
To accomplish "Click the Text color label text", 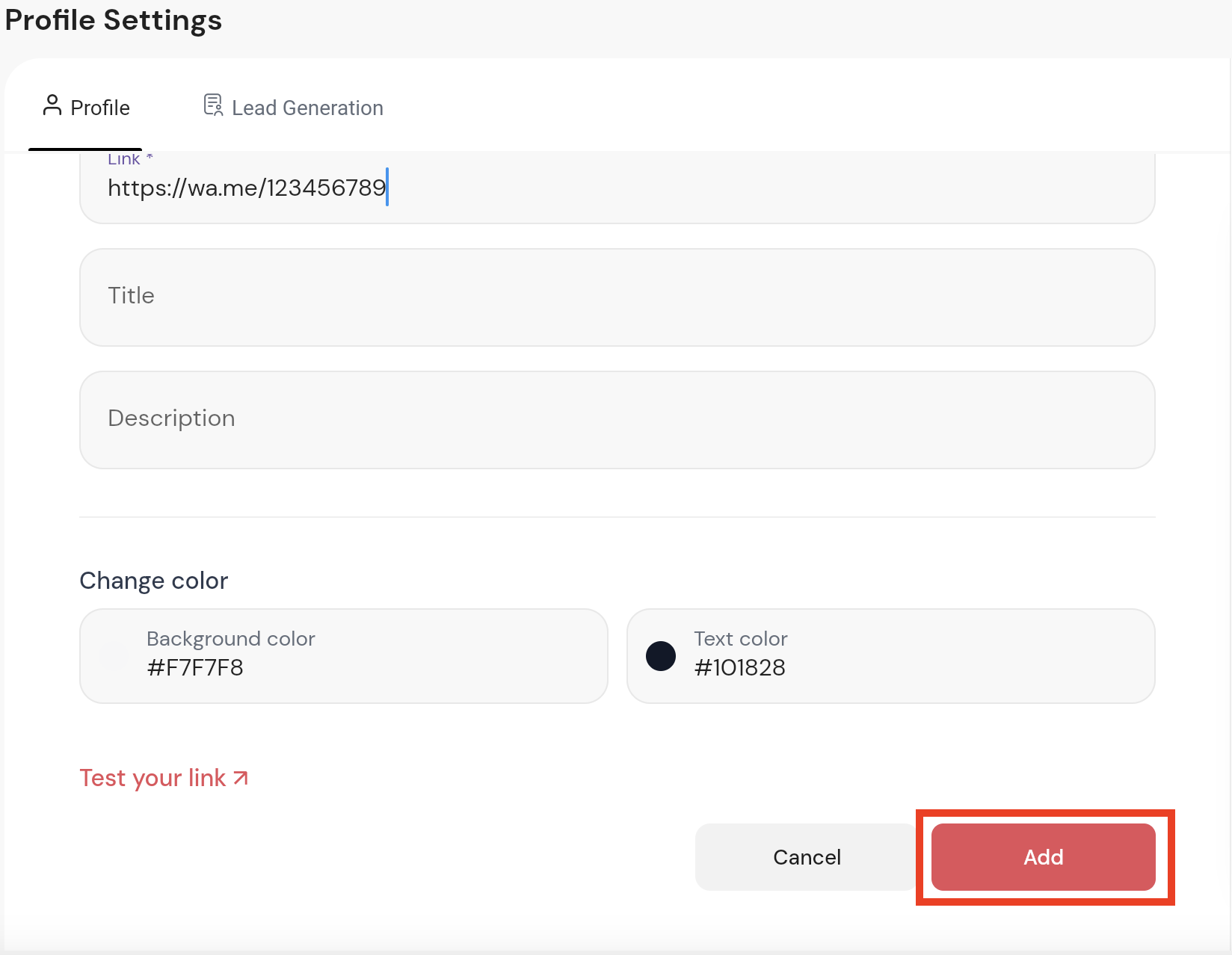I will click(x=740, y=639).
